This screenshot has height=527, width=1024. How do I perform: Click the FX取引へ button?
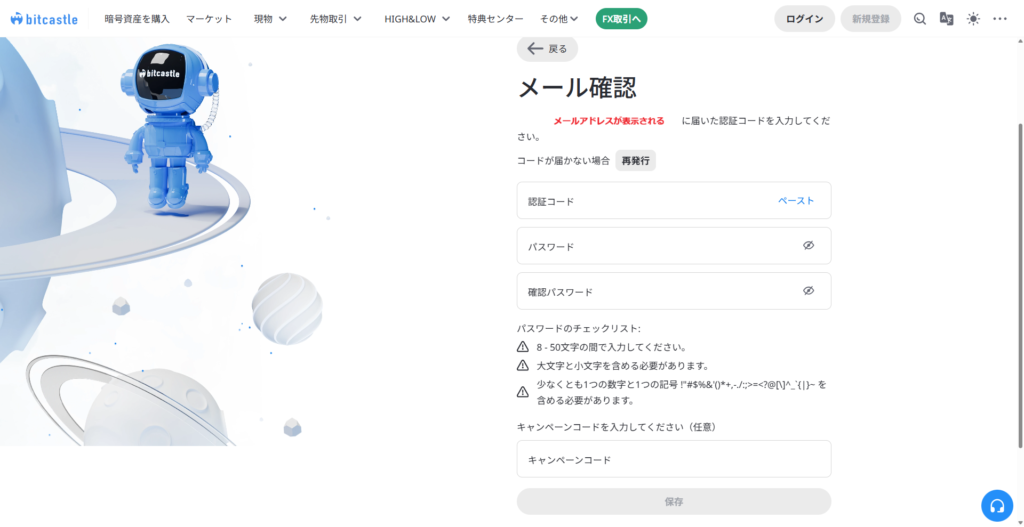pos(622,19)
